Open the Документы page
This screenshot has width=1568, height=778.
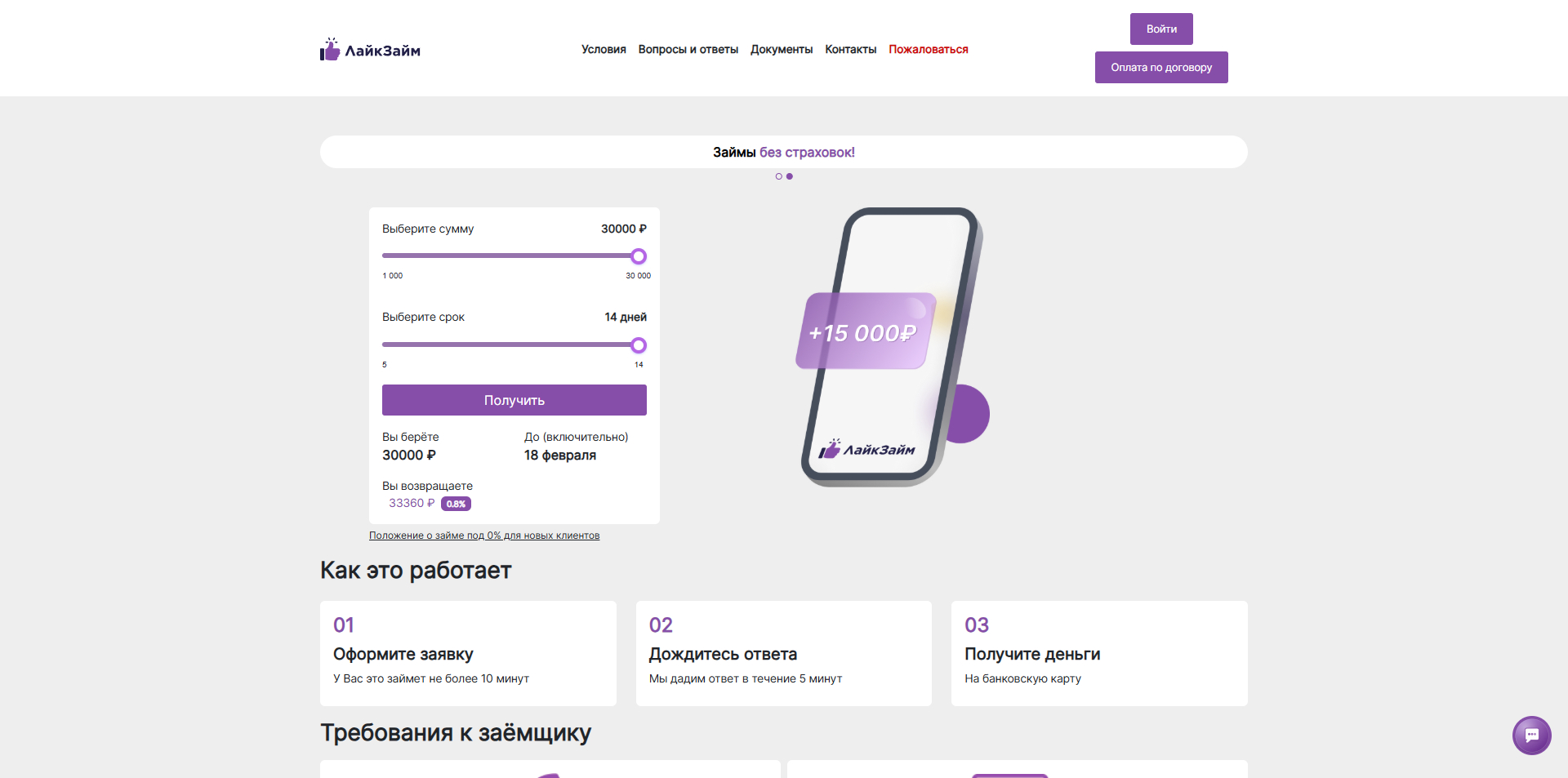pos(781,49)
